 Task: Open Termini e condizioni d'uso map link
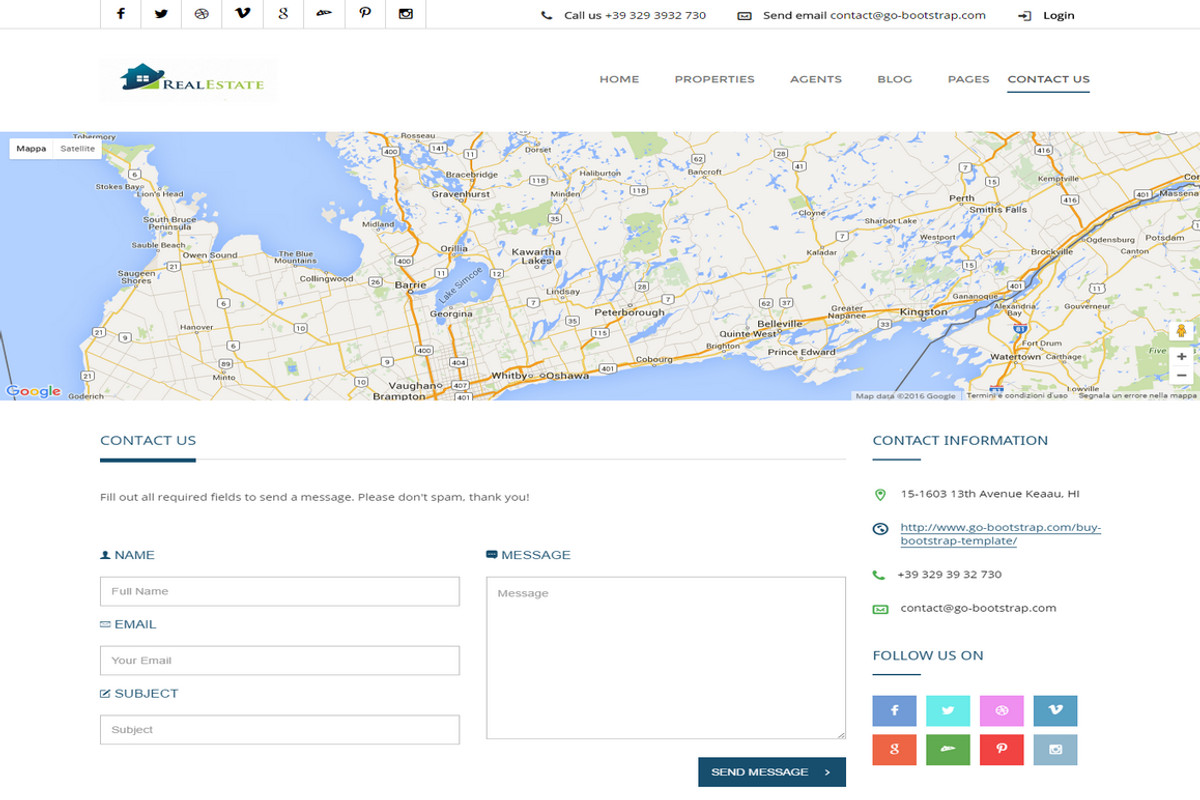click(1016, 396)
